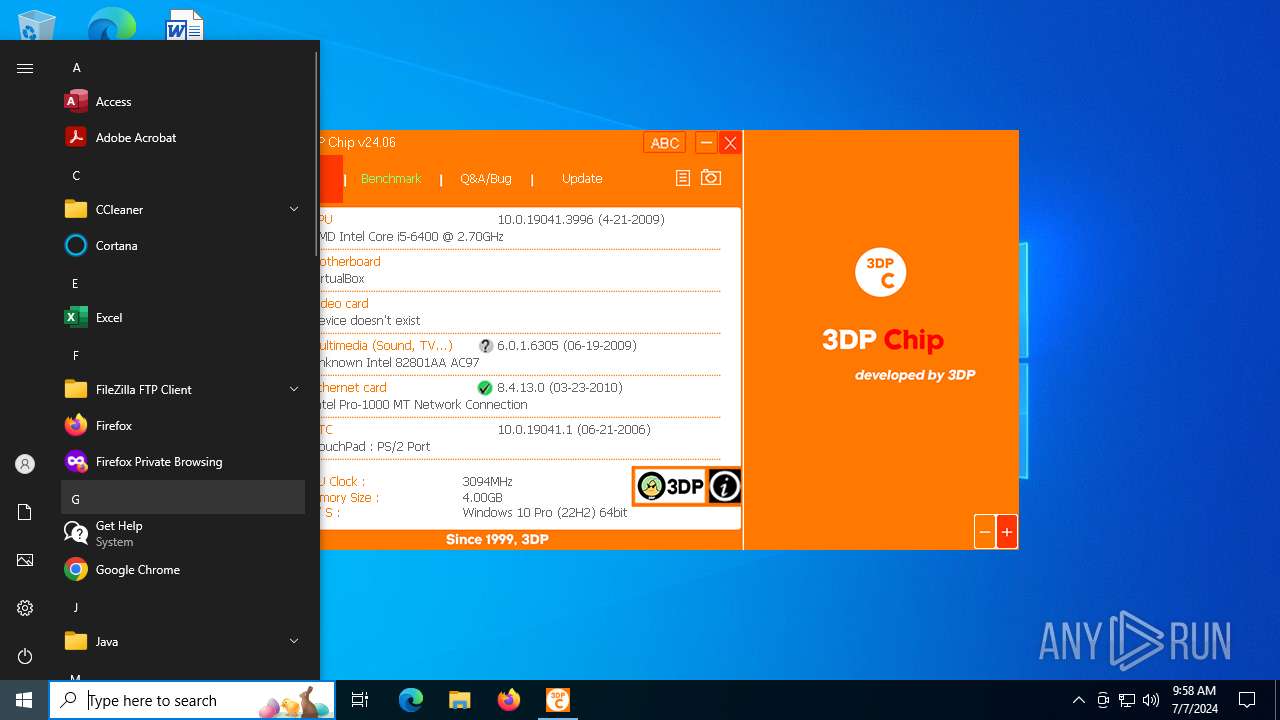Viewport: 1280px width, 720px height.
Task: Click the text report list icon
Action: (683, 178)
